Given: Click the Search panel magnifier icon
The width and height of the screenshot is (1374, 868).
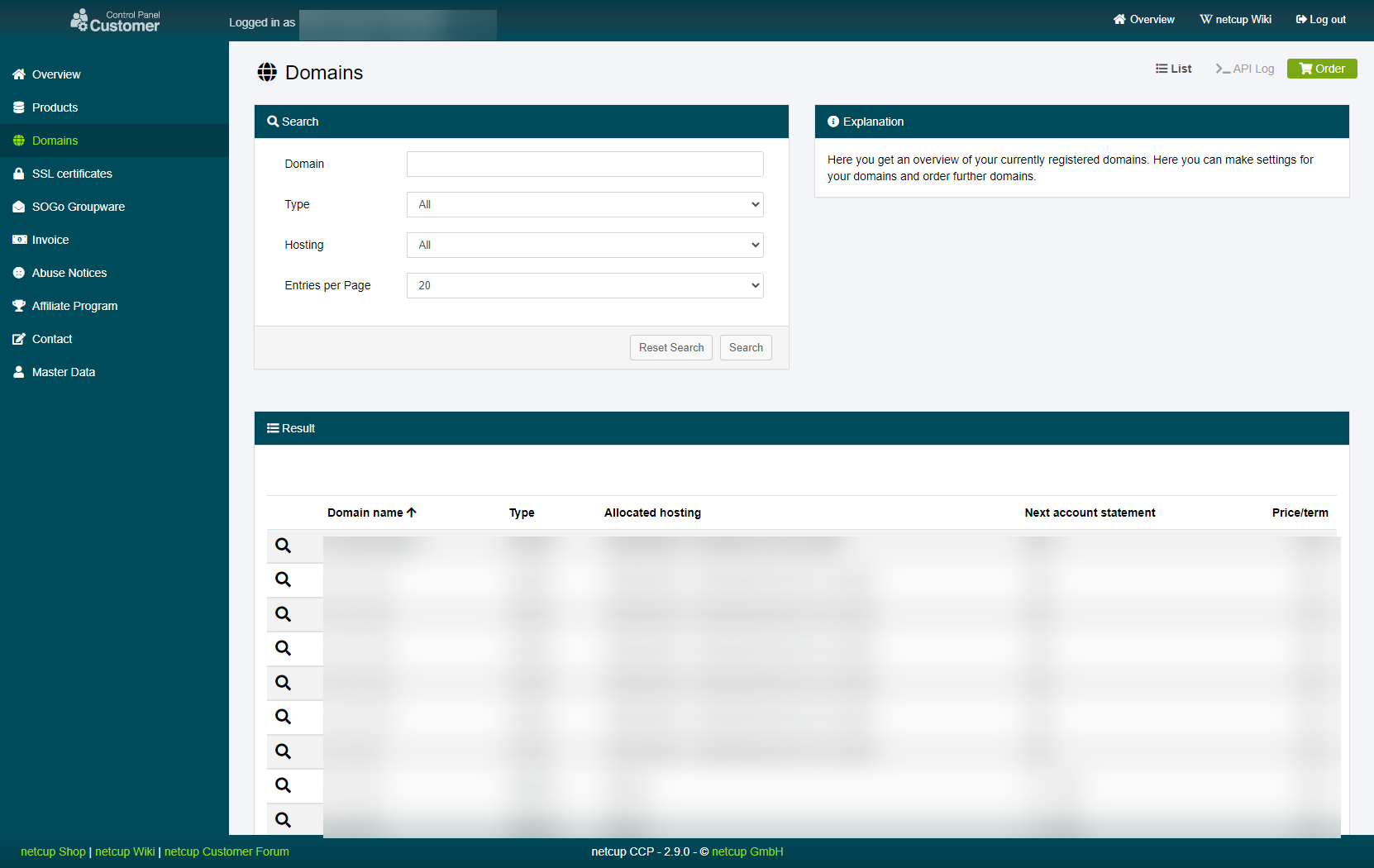Looking at the screenshot, I should pos(273,122).
